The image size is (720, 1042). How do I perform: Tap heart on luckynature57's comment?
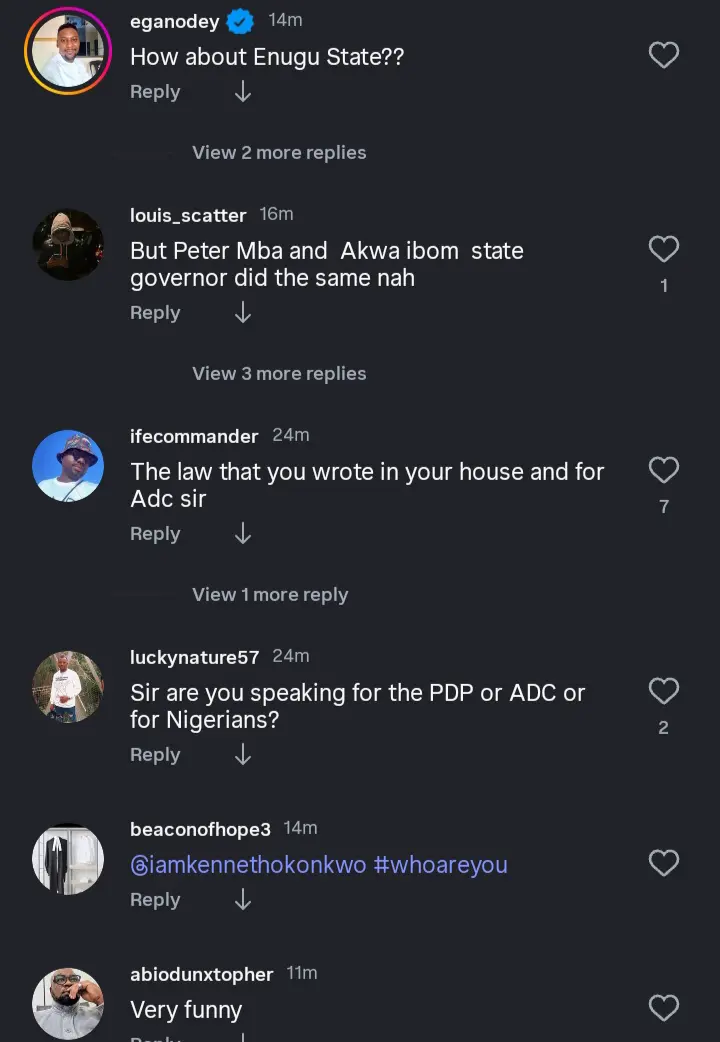click(664, 691)
